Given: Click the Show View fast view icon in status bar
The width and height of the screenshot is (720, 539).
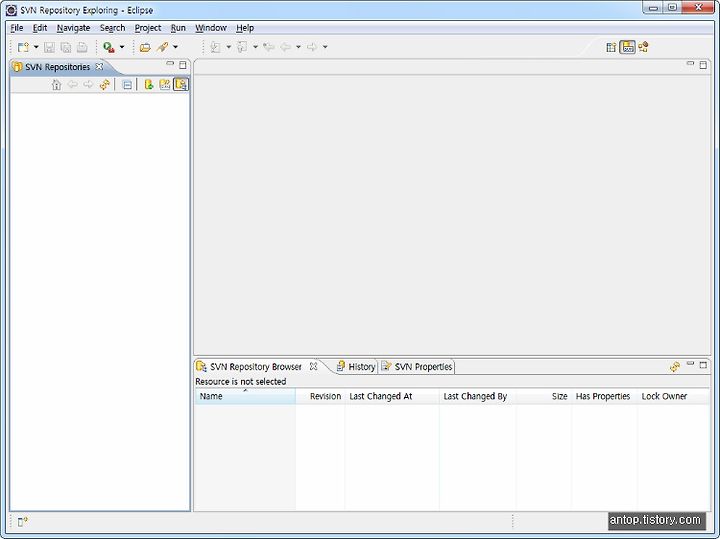Looking at the screenshot, I should [x=22, y=522].
